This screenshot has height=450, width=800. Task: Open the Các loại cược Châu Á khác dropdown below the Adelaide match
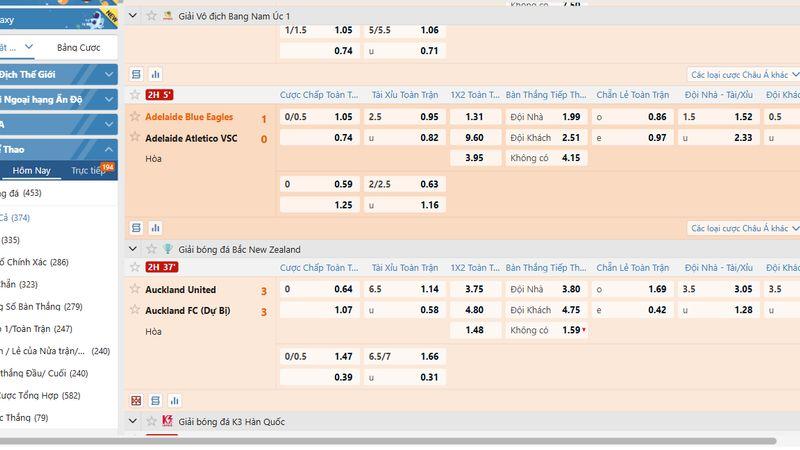(743, 228)
